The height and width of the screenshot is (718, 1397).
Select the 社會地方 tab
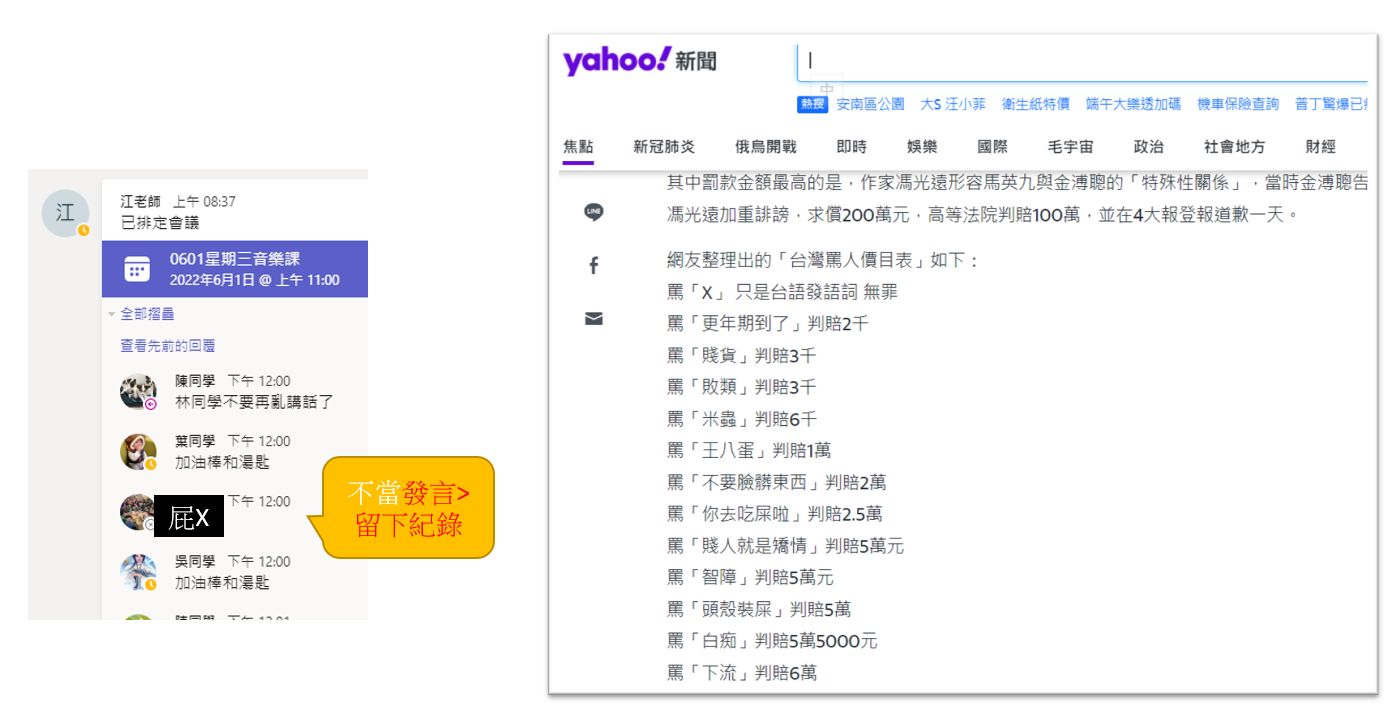click(x=1235, y=147)
